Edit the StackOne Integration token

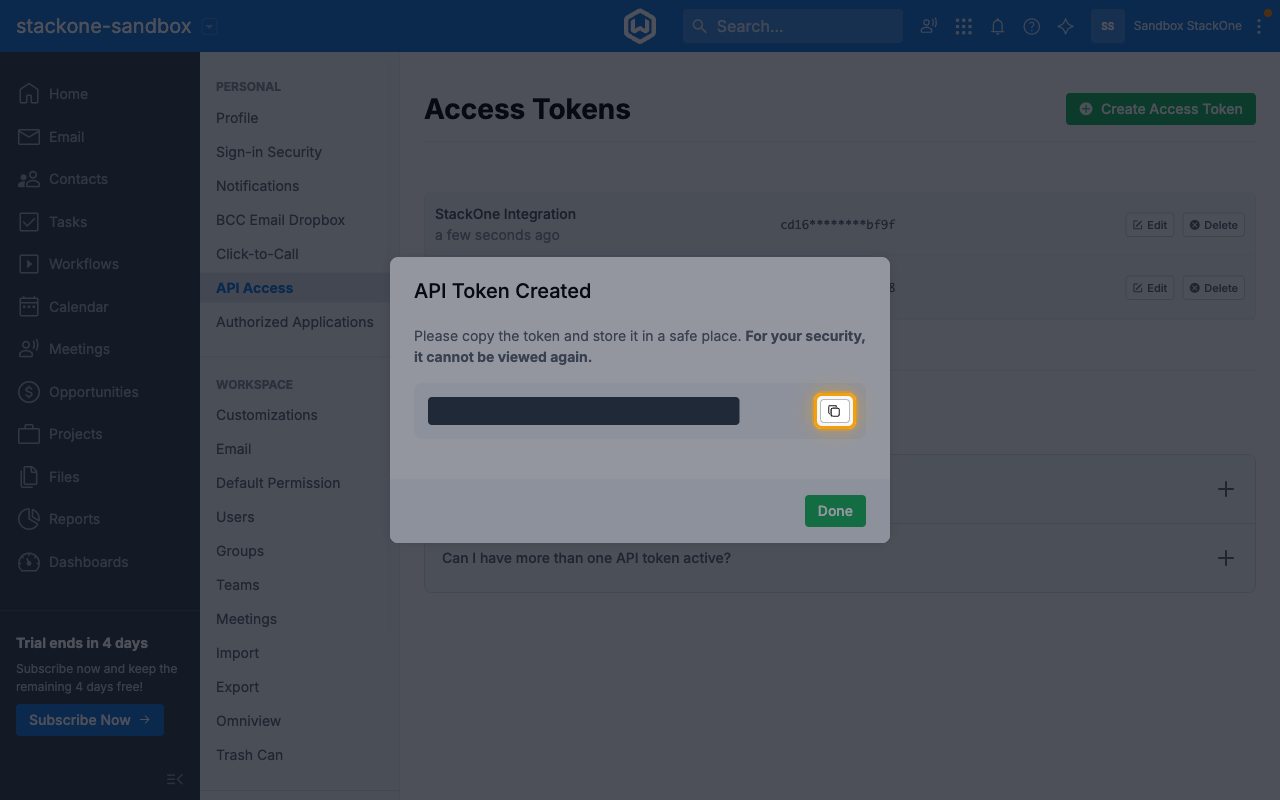coord(1150,225)
